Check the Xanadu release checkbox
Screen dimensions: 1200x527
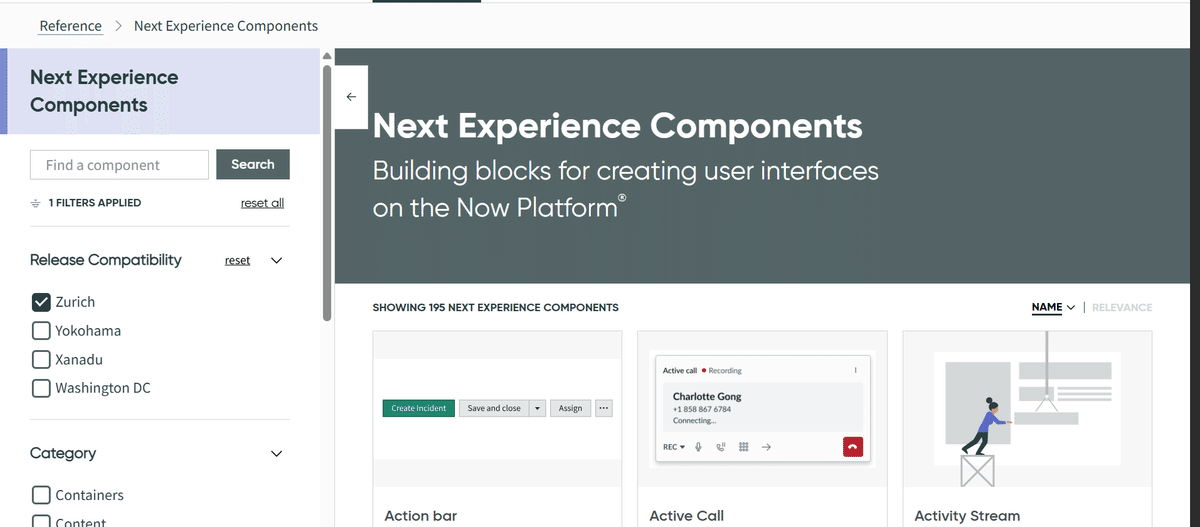click(x=41, y=359)
